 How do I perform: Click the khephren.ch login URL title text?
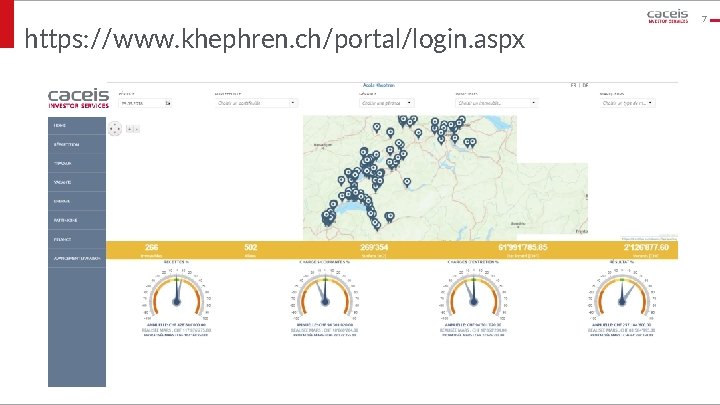coord(275,39)
